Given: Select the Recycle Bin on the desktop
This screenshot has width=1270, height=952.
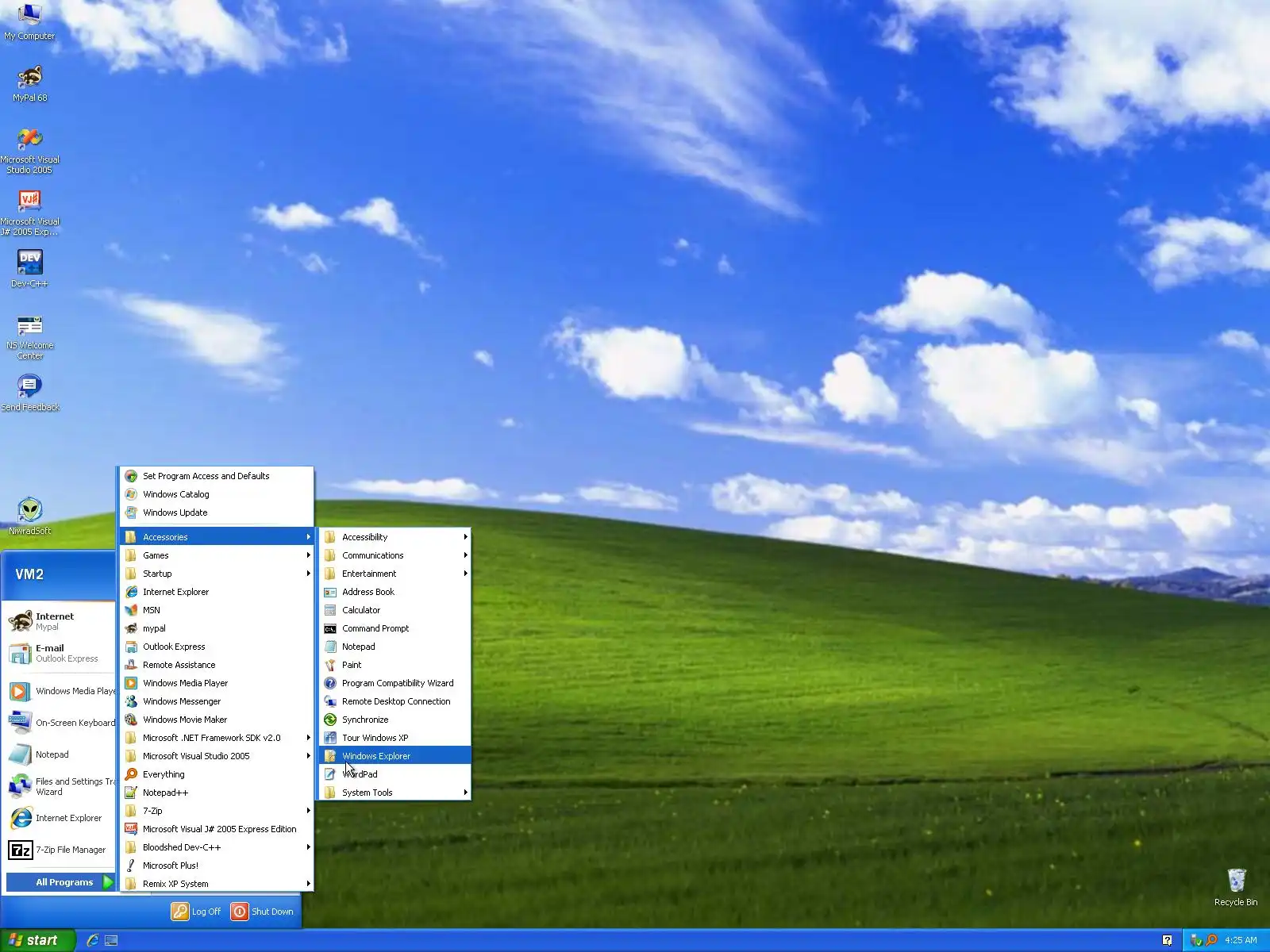Looking at the screenshot, I should (1236, 887).
